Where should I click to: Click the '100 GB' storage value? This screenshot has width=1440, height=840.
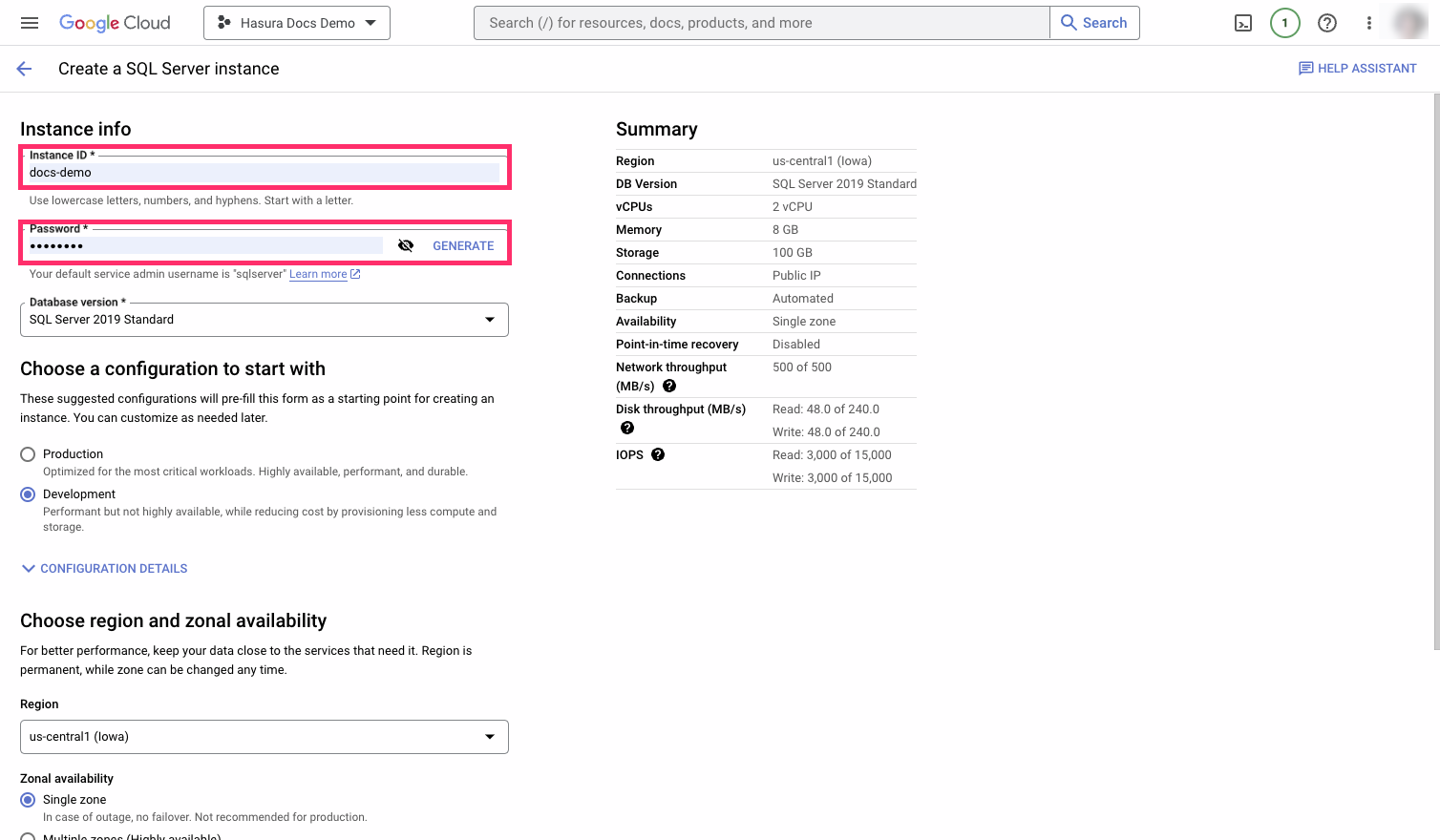coord(793,253)
